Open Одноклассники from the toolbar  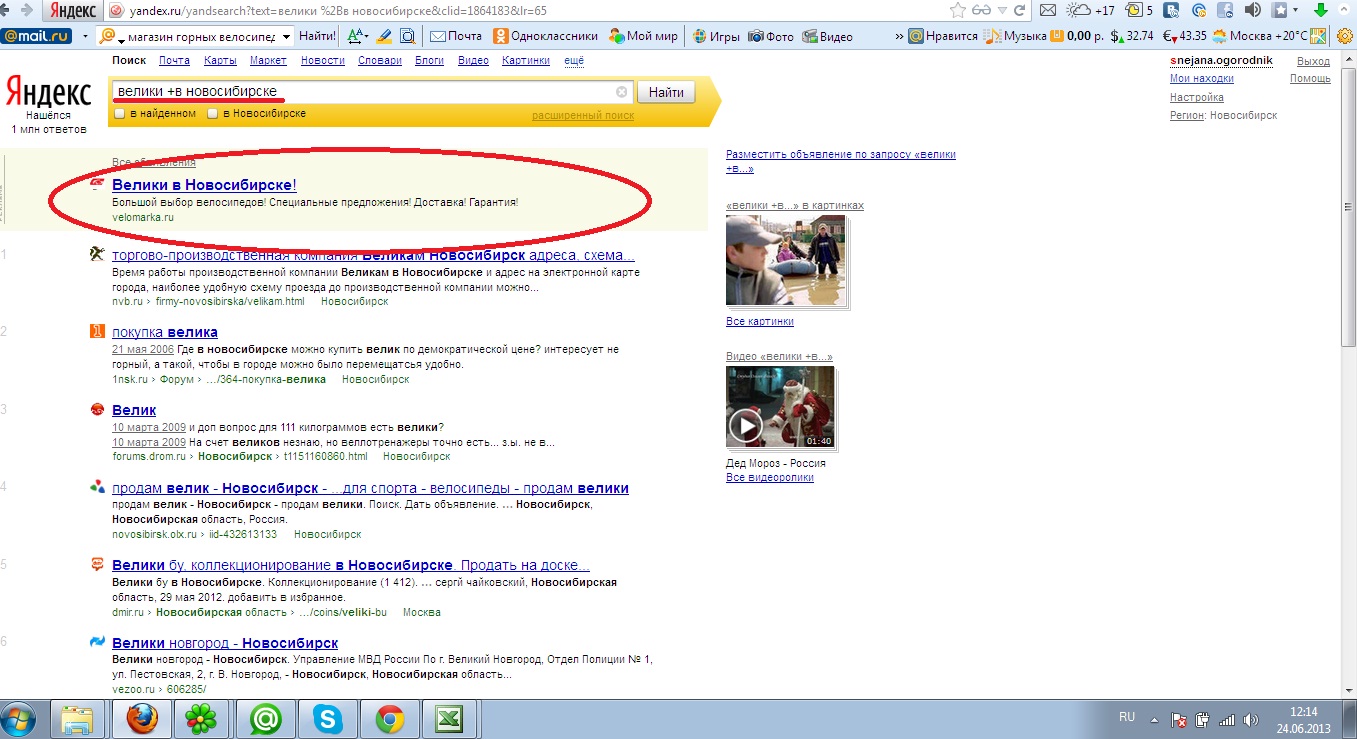(x=544, y=36)
